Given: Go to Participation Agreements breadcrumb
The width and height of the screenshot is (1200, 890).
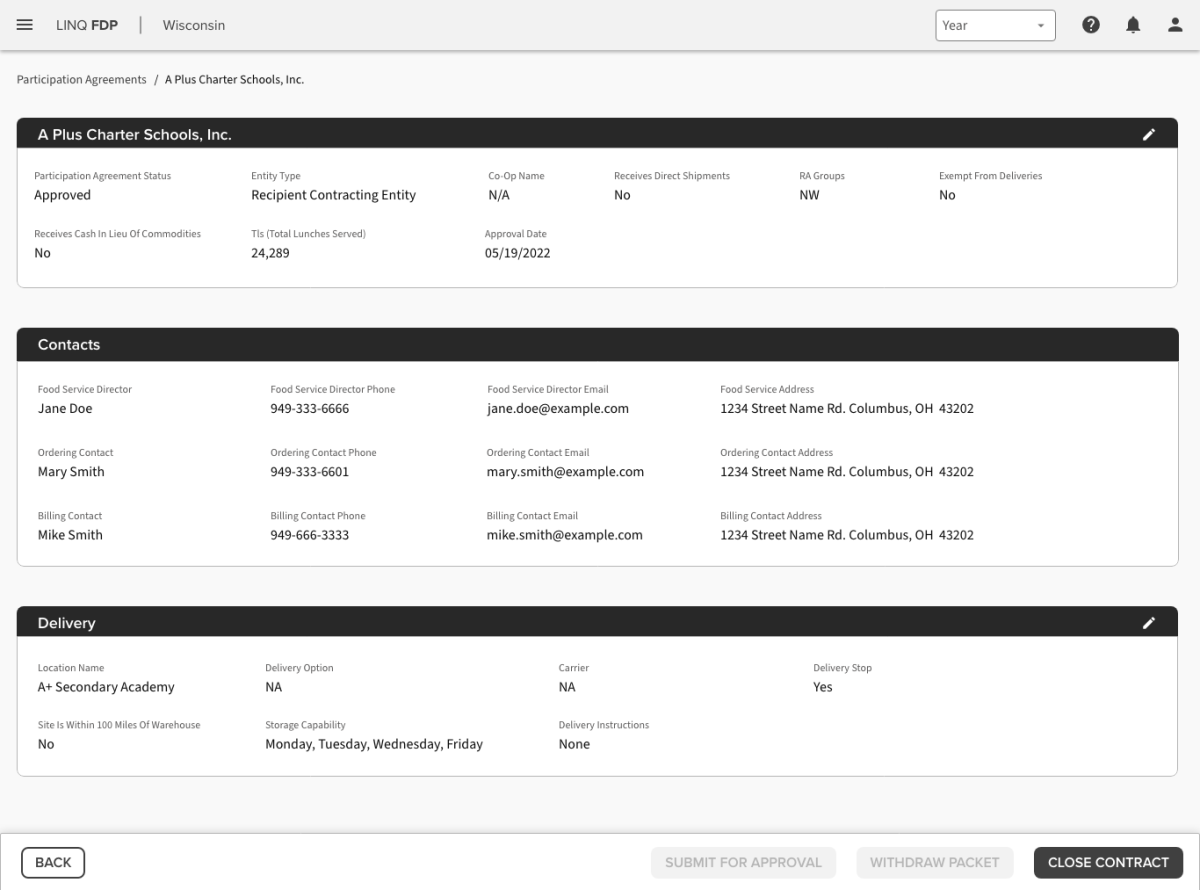Looking at the screenshot, I should [81, 79].
